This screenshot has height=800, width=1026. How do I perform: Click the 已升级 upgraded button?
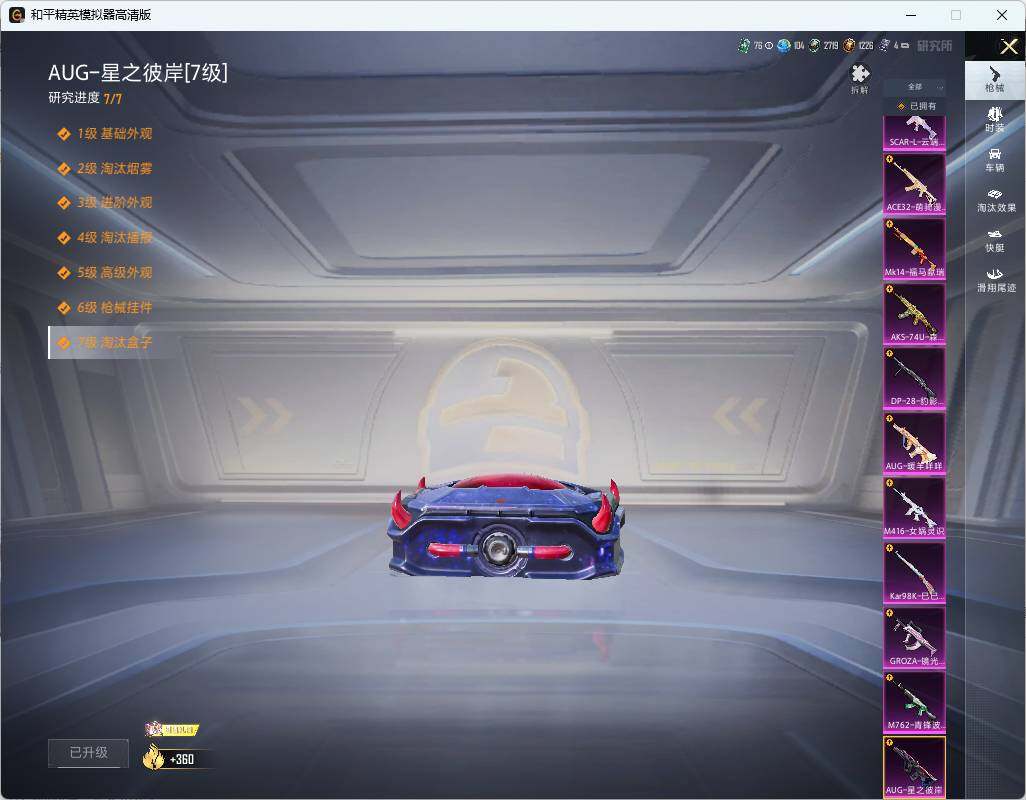click(x=88, y=753)
